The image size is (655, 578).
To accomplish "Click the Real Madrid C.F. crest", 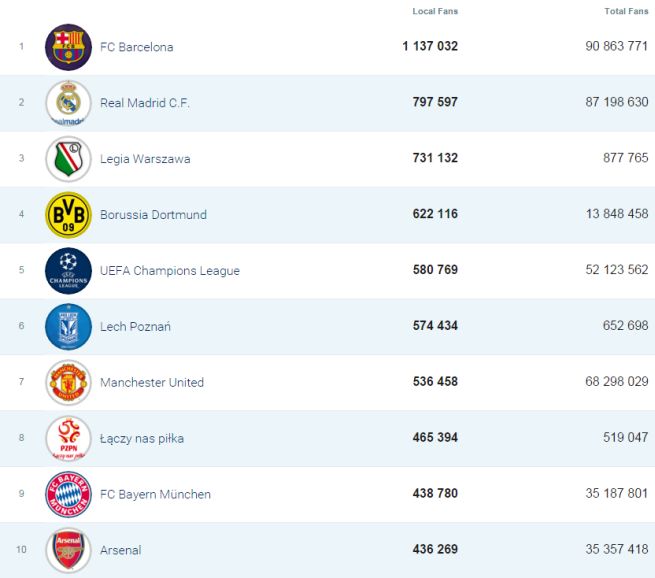I will click(x=68, y=103).
